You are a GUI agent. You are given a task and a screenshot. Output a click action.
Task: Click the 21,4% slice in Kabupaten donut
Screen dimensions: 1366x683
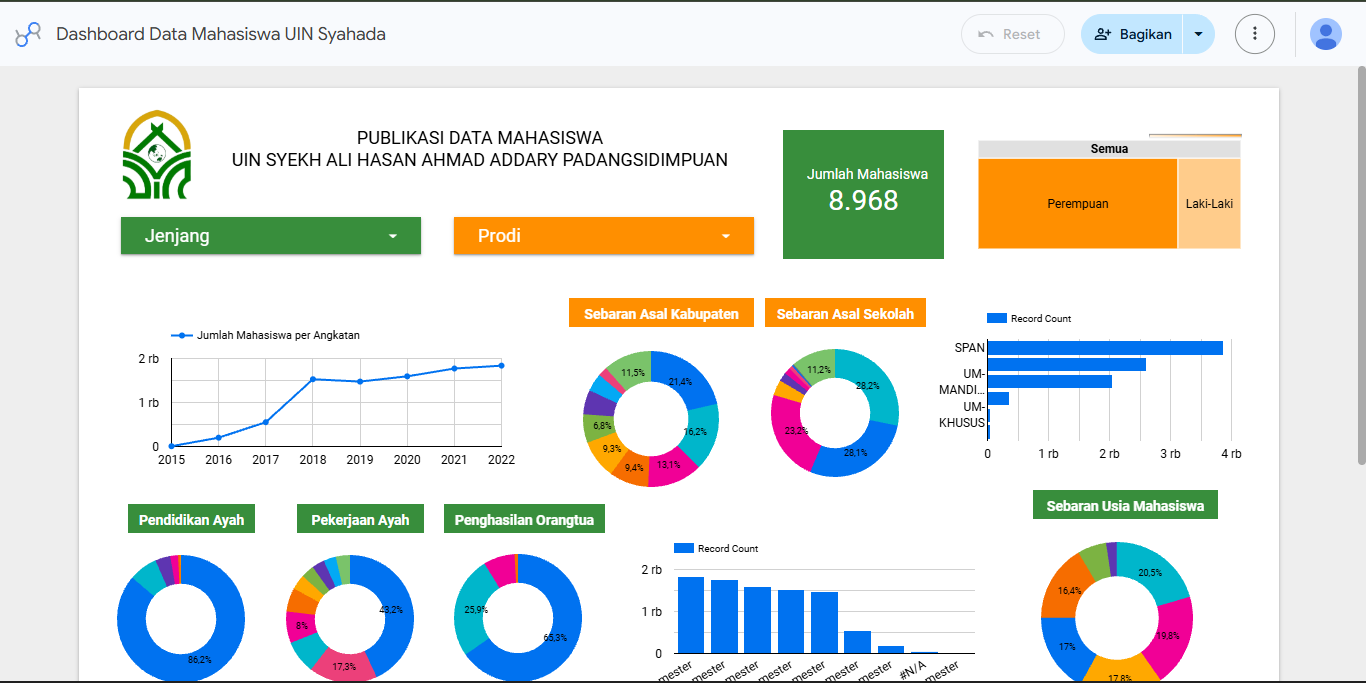[x=683, y=379]
